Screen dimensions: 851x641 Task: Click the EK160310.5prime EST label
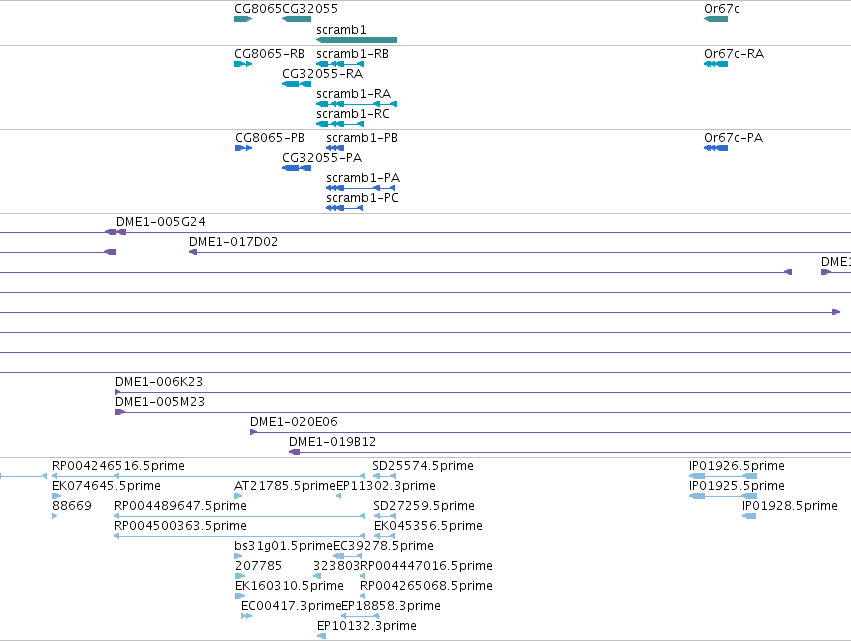pyautogui.click(x=289, y=587)
